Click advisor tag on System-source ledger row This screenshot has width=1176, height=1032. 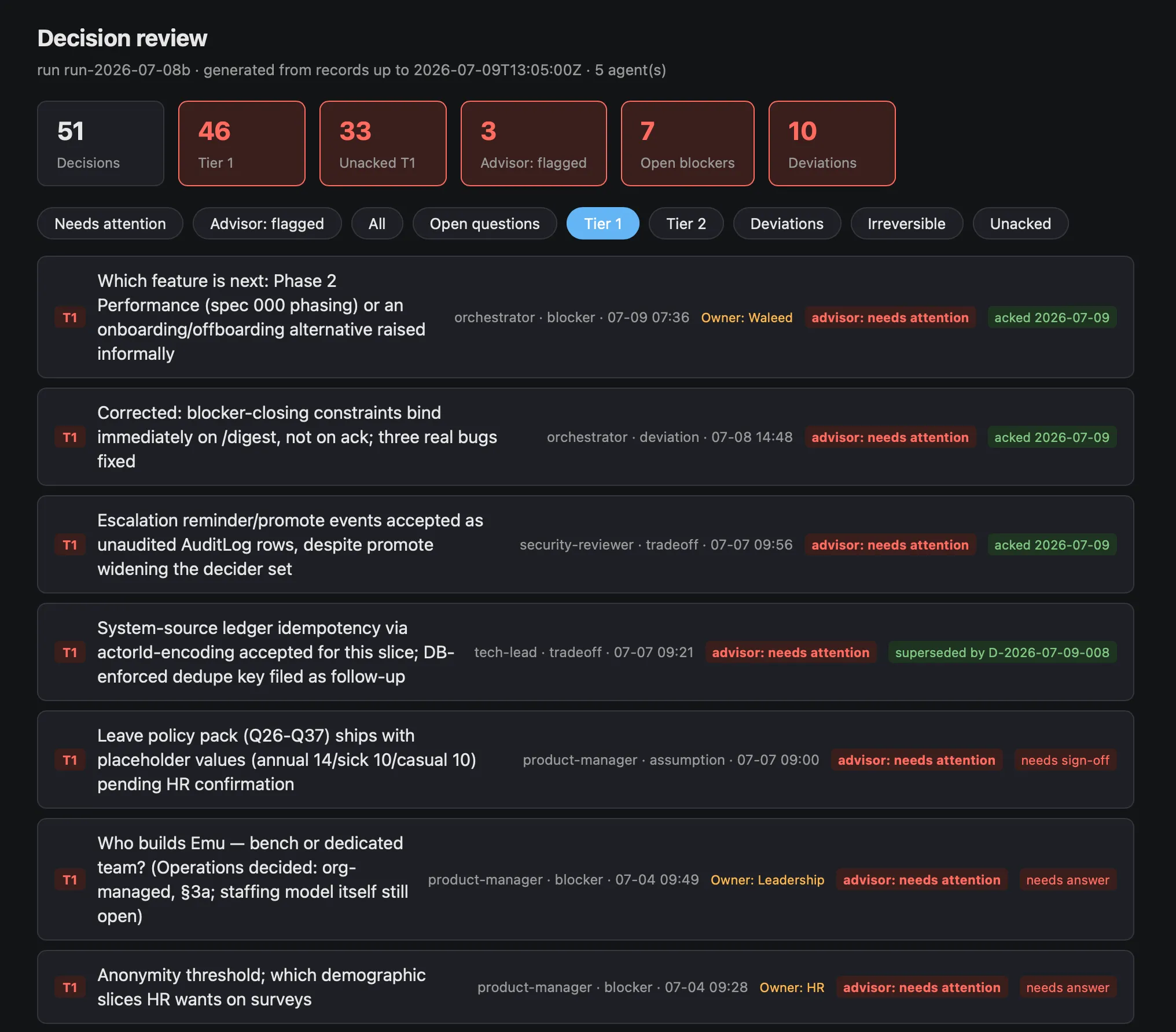(791, 653)
